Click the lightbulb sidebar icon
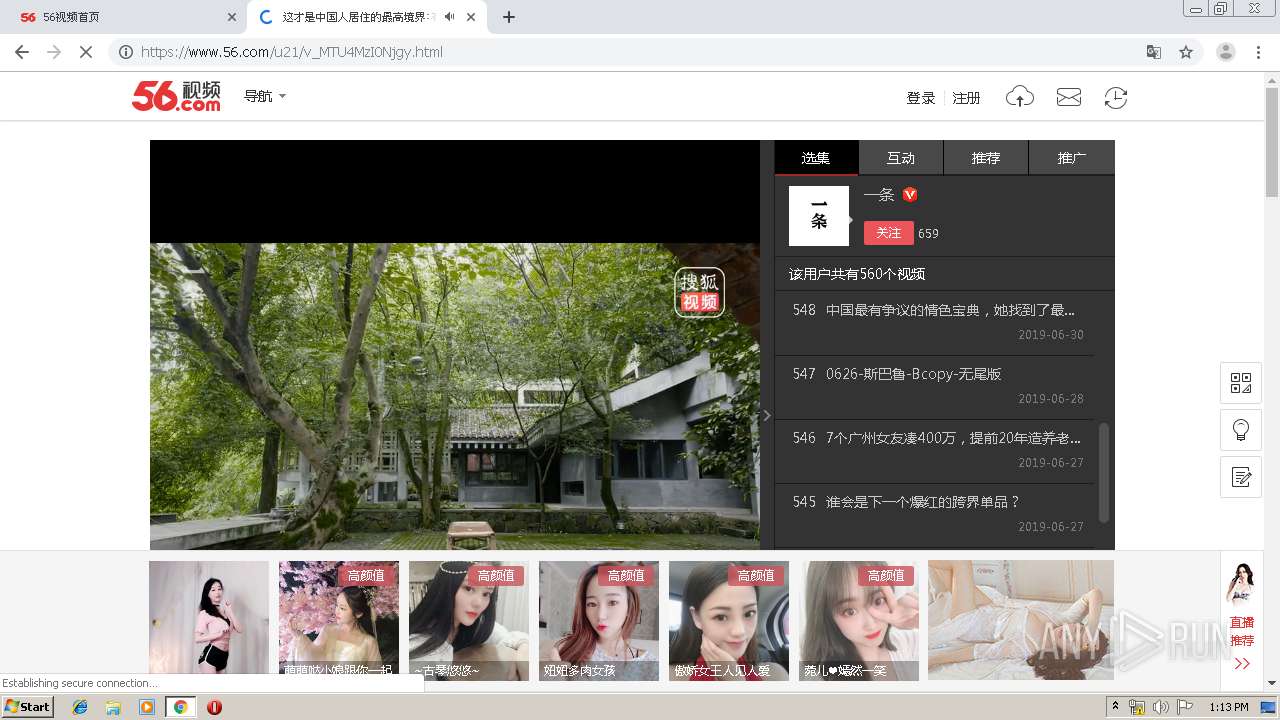The width and height of the screenshot is (1280, 720). point(1241,430)
